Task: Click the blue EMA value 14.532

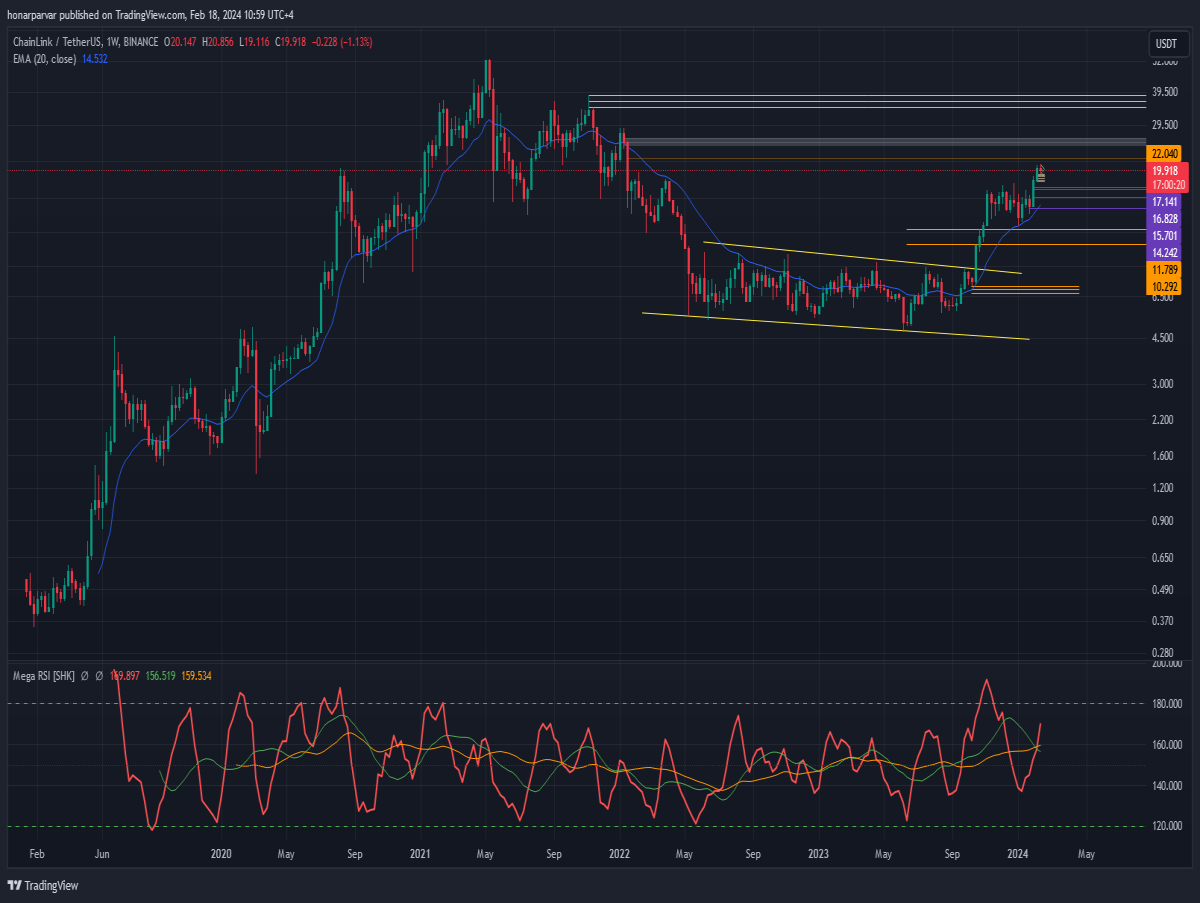Action: [94, 59]
